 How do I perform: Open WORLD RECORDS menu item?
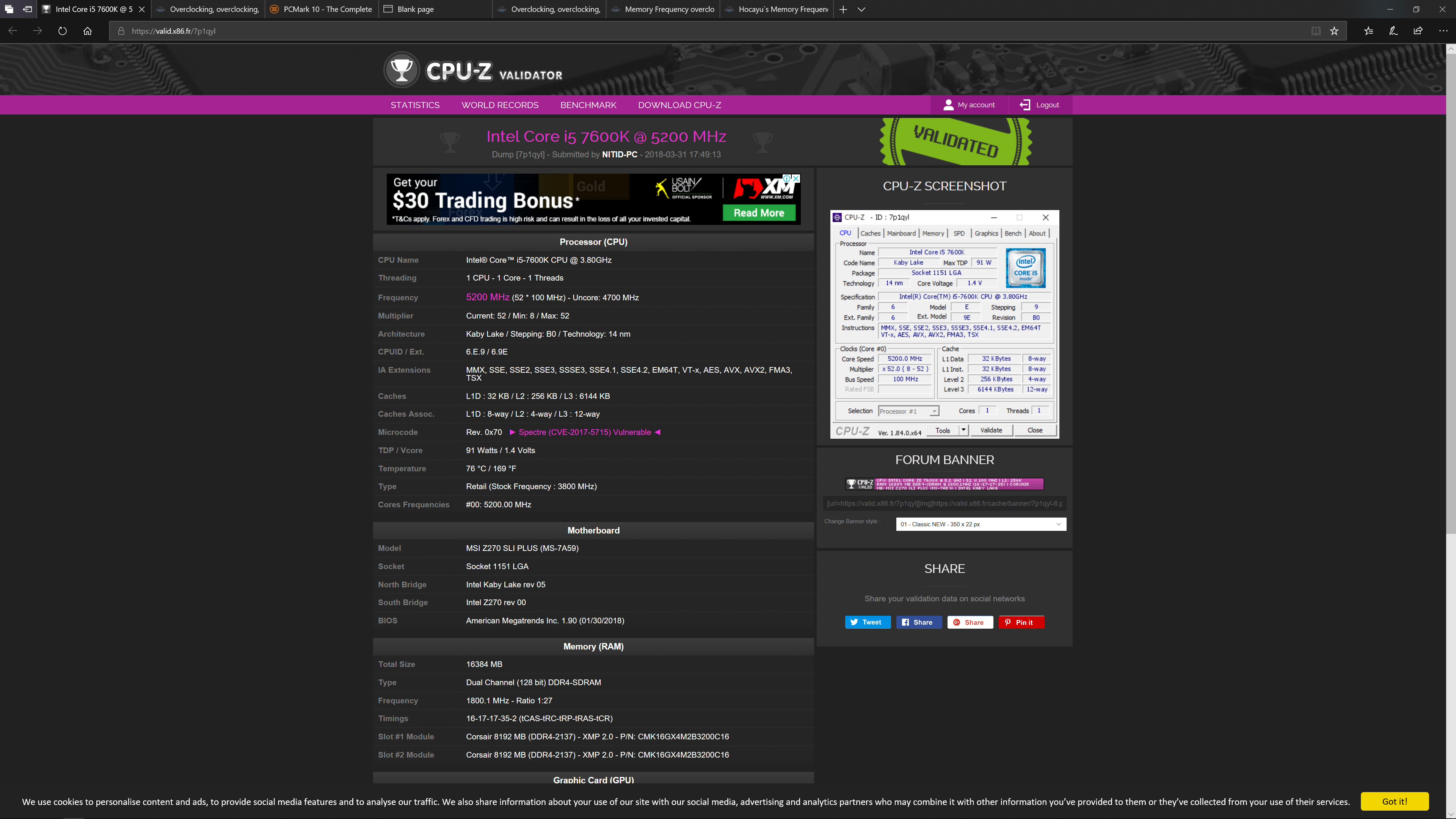500,105
